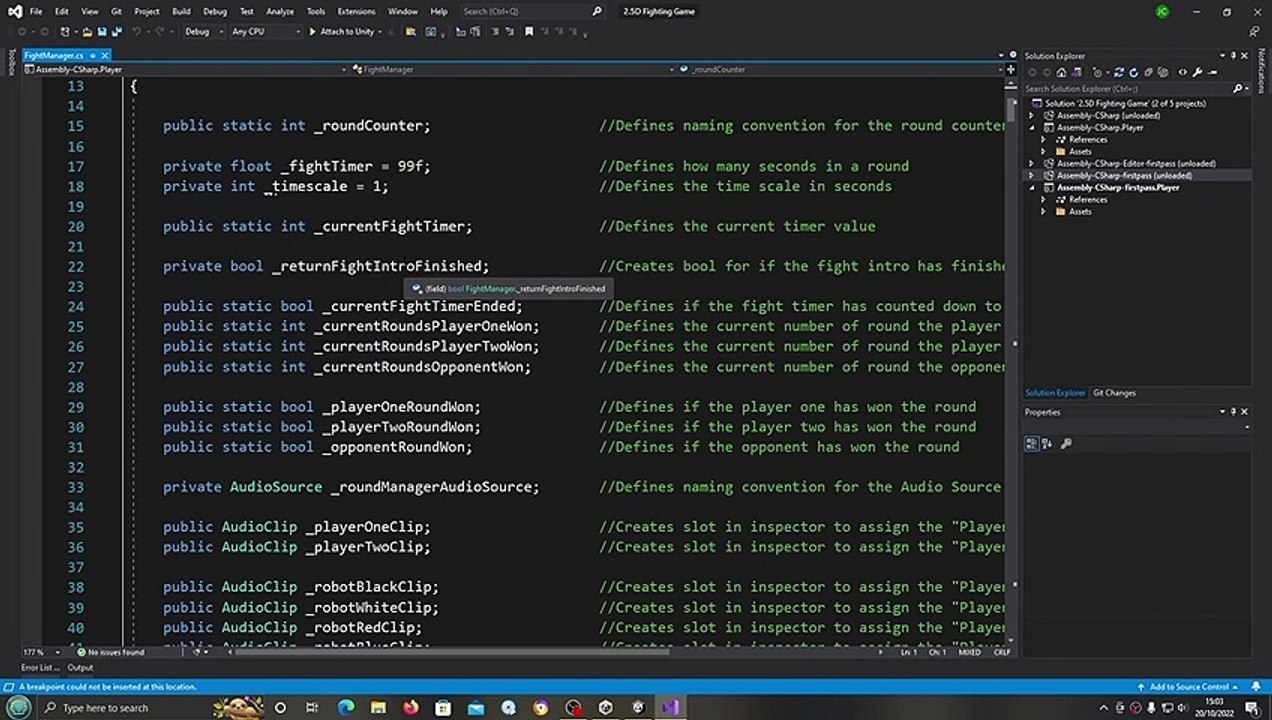This screenshot has width=1272, height=720.
Task: Expand the Assembly-CSharp (unloaded) project node
Action: pos(1032,115)
